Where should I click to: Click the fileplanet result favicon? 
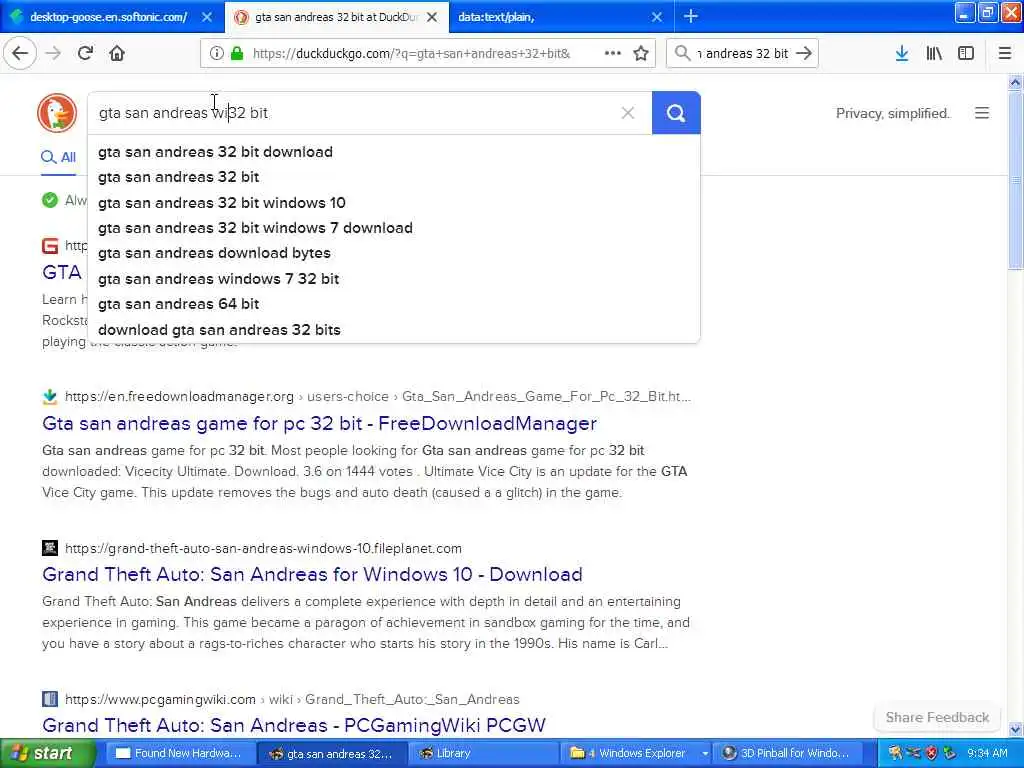click(50, 548)
